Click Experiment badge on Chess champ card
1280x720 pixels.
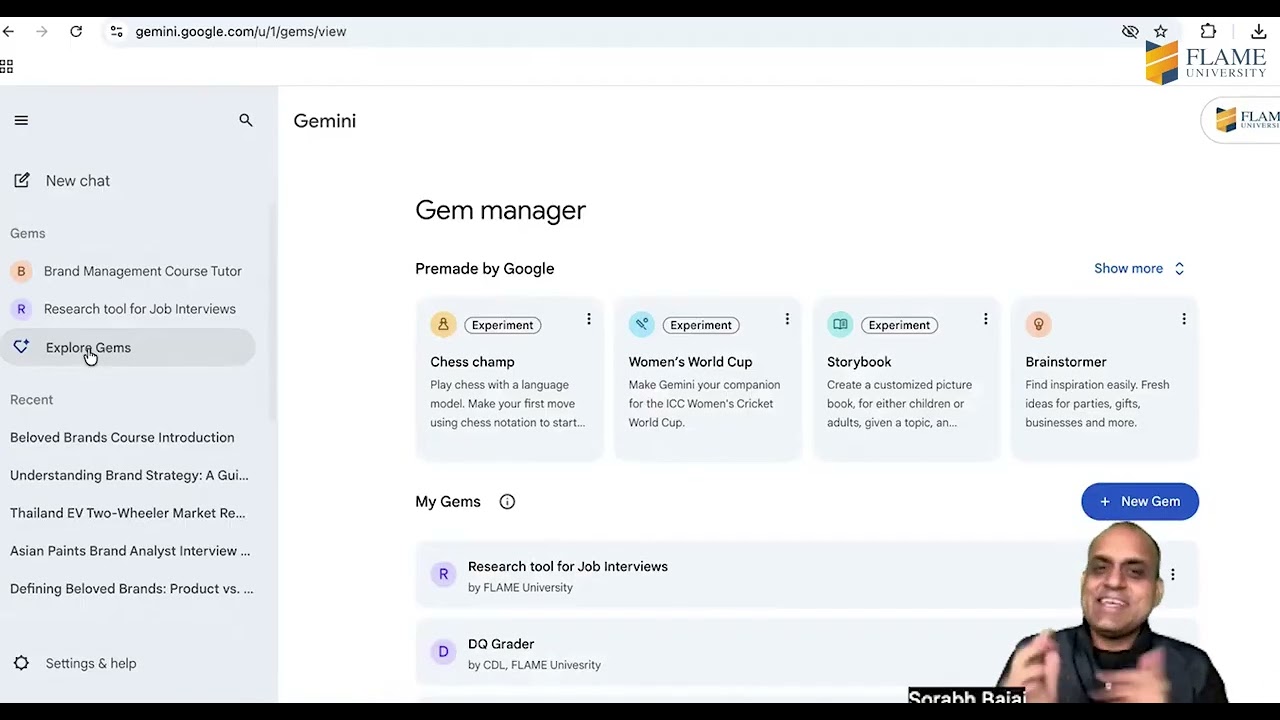point(503,325)
